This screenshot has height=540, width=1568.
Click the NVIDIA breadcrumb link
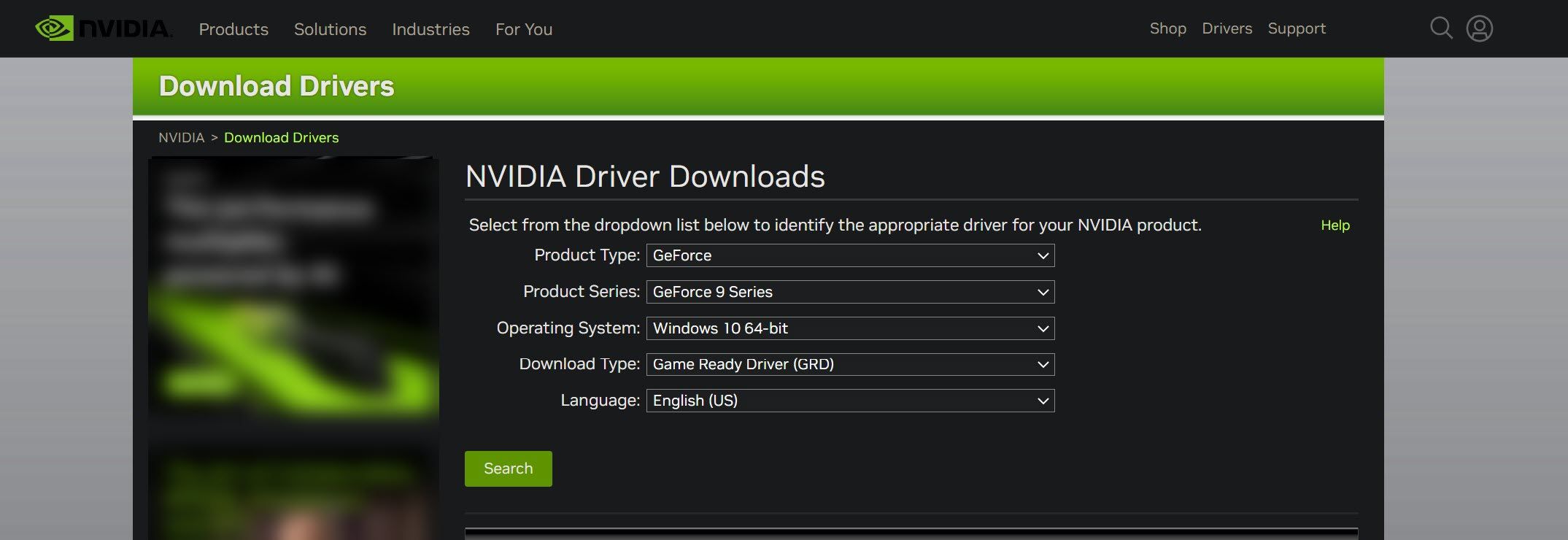click(x=181, y=137)
